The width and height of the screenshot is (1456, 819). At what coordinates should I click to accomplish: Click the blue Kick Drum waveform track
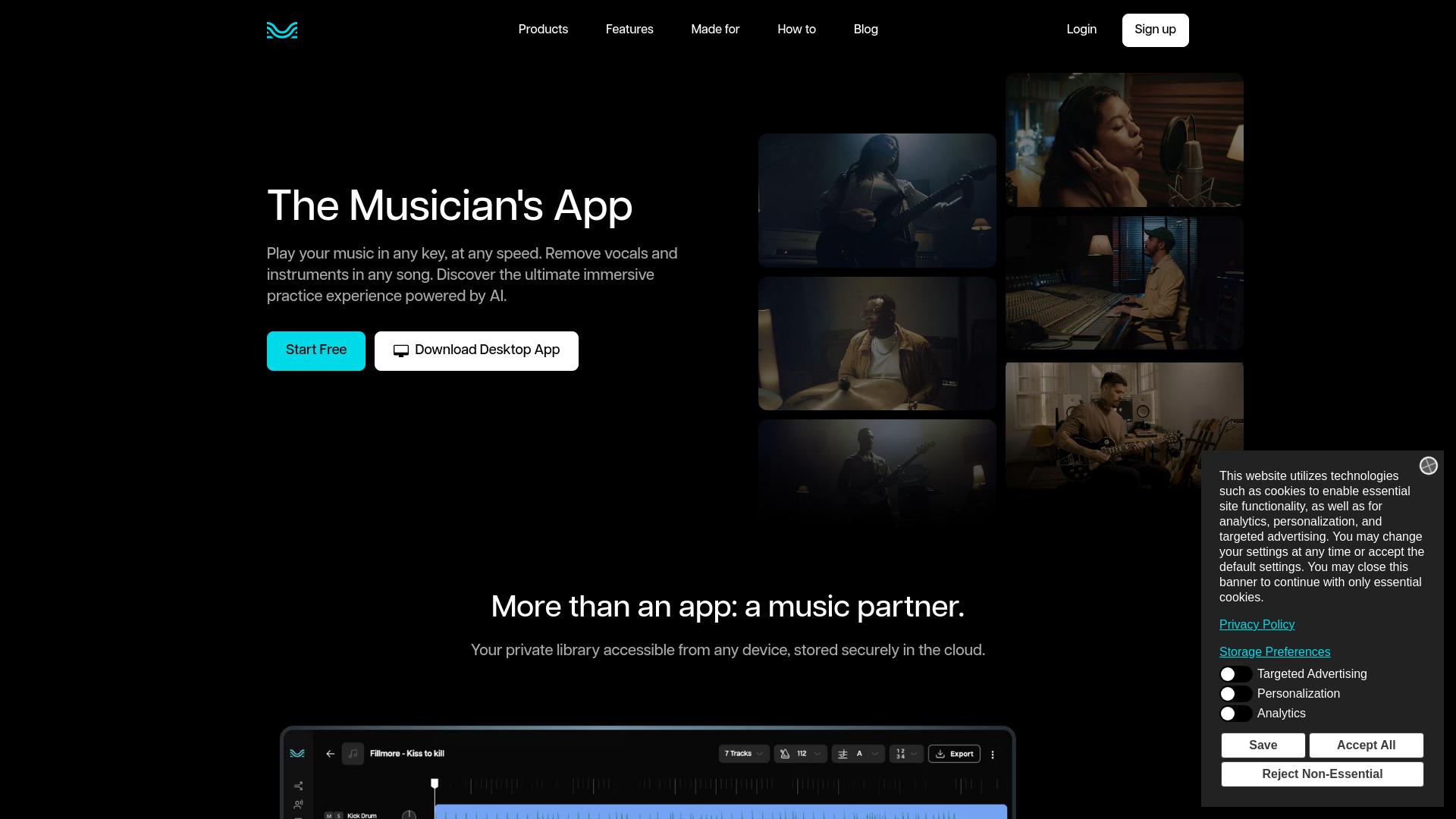(x=720, y=811)
